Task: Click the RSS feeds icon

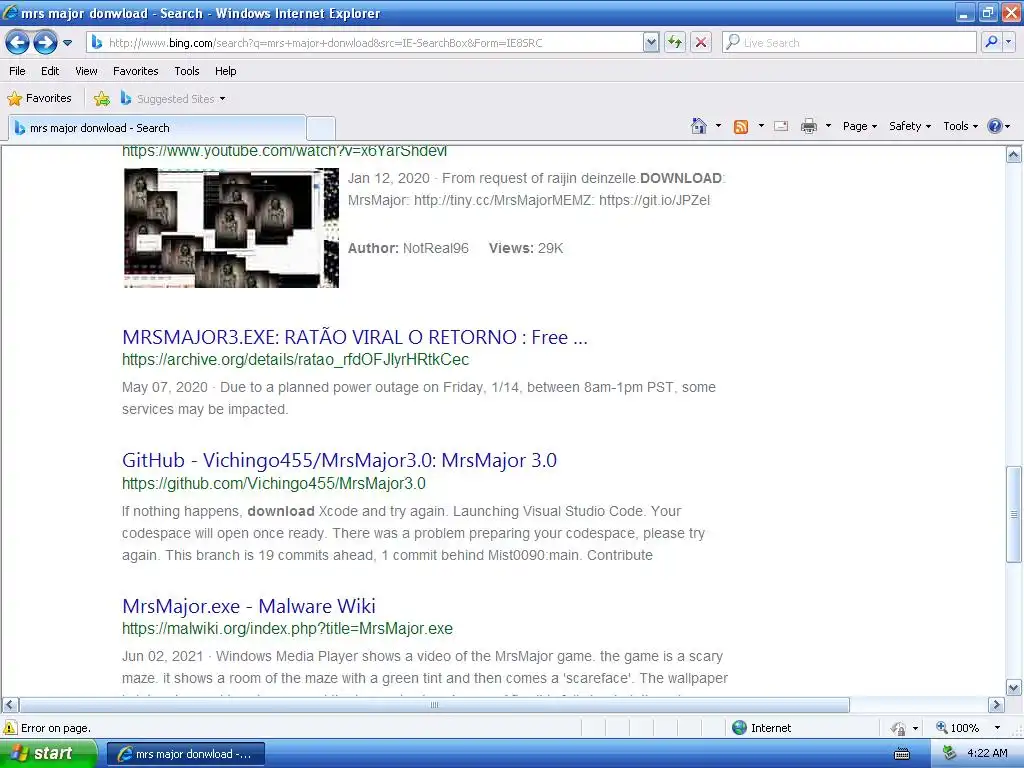Action: (x=741, y=127)
